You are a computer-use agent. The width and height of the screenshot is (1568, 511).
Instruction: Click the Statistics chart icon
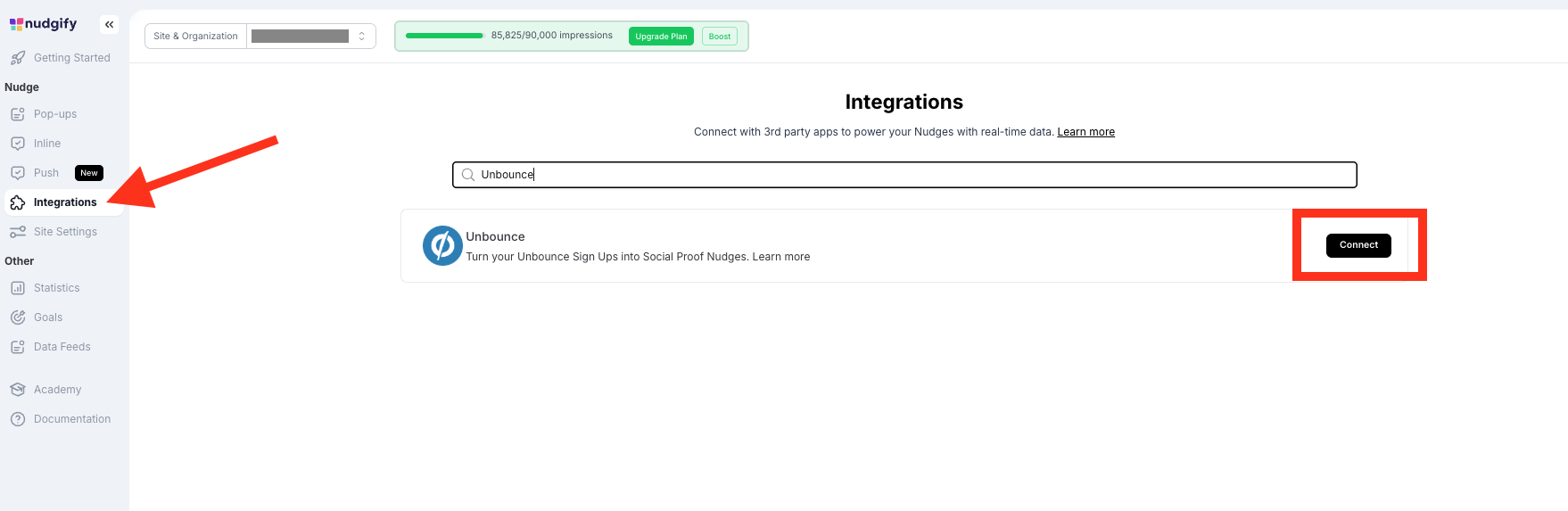(x=18, y=288)
